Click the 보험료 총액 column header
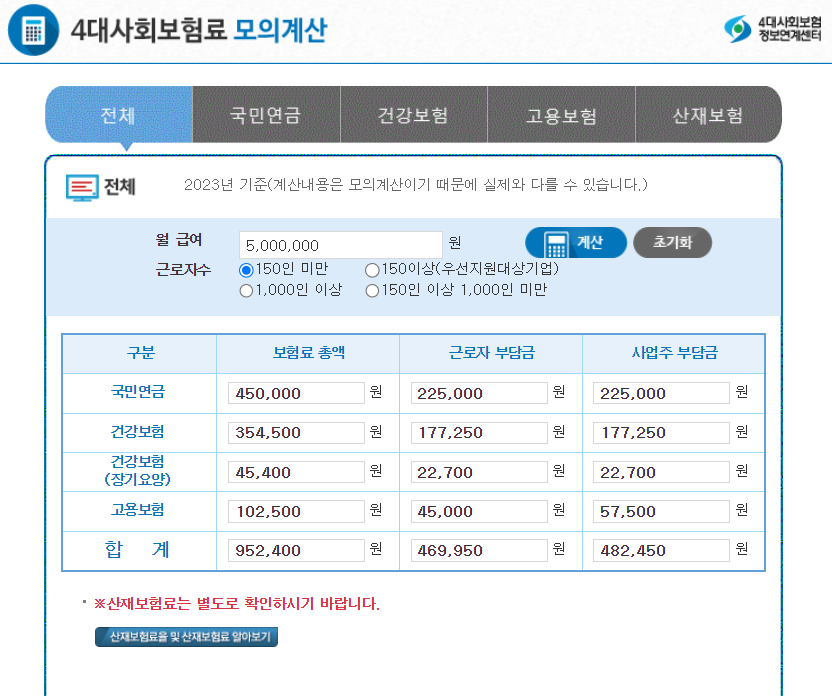832x696 pixels. 309,353
